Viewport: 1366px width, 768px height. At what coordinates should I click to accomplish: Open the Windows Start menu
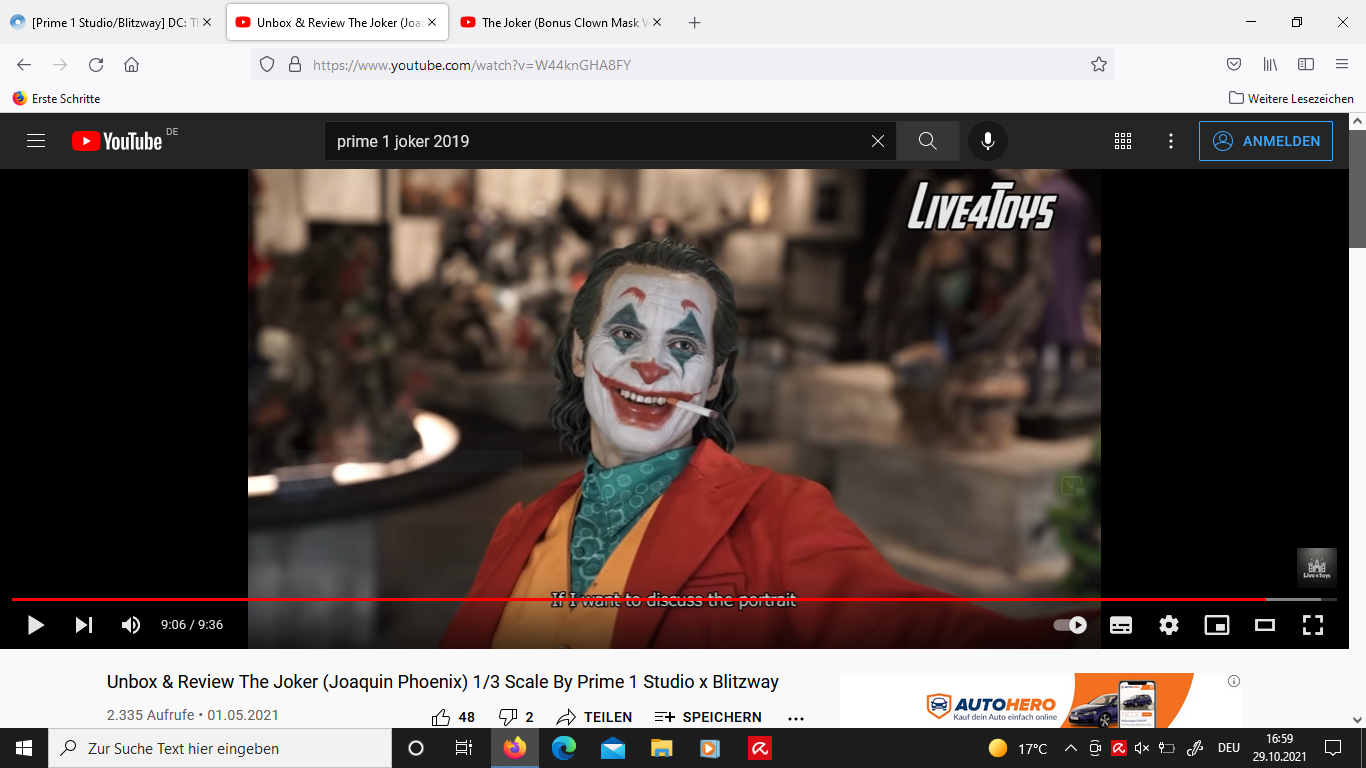pyautogui.click(x=24, y=748)
